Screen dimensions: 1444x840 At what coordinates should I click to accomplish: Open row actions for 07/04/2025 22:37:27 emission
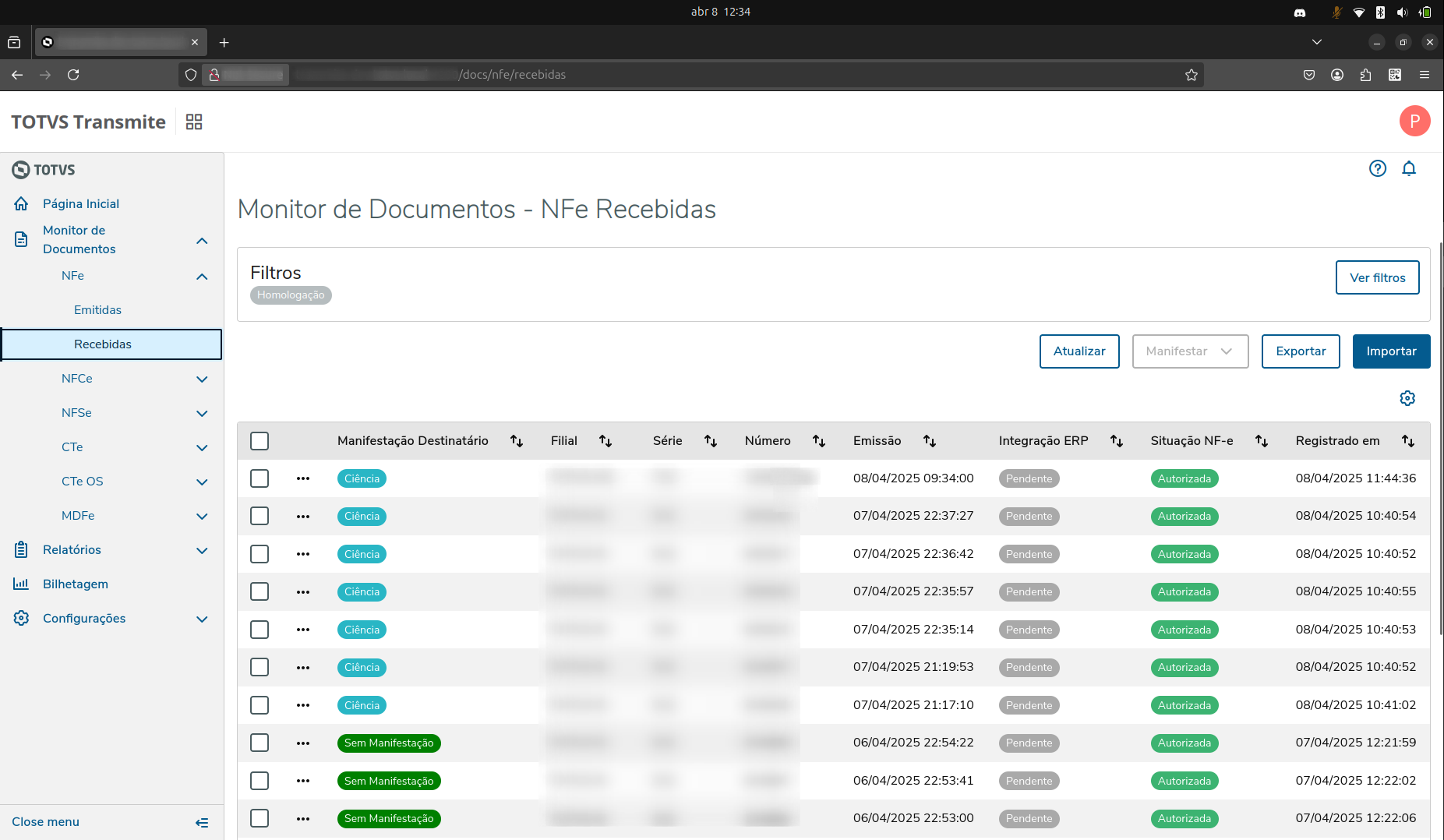pyautogui.click(x=303, y=517)
